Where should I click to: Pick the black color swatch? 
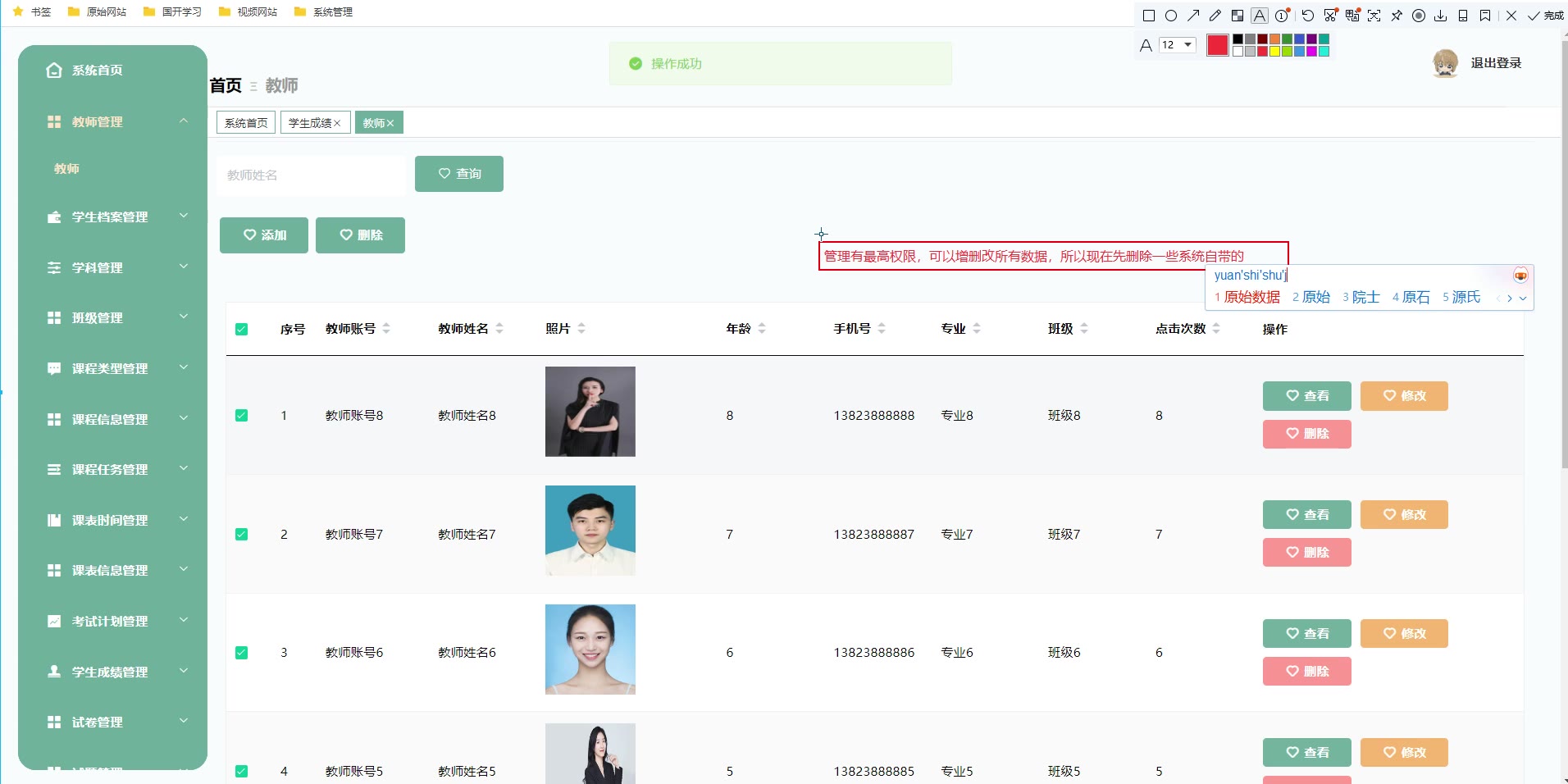pos(1238,39)
